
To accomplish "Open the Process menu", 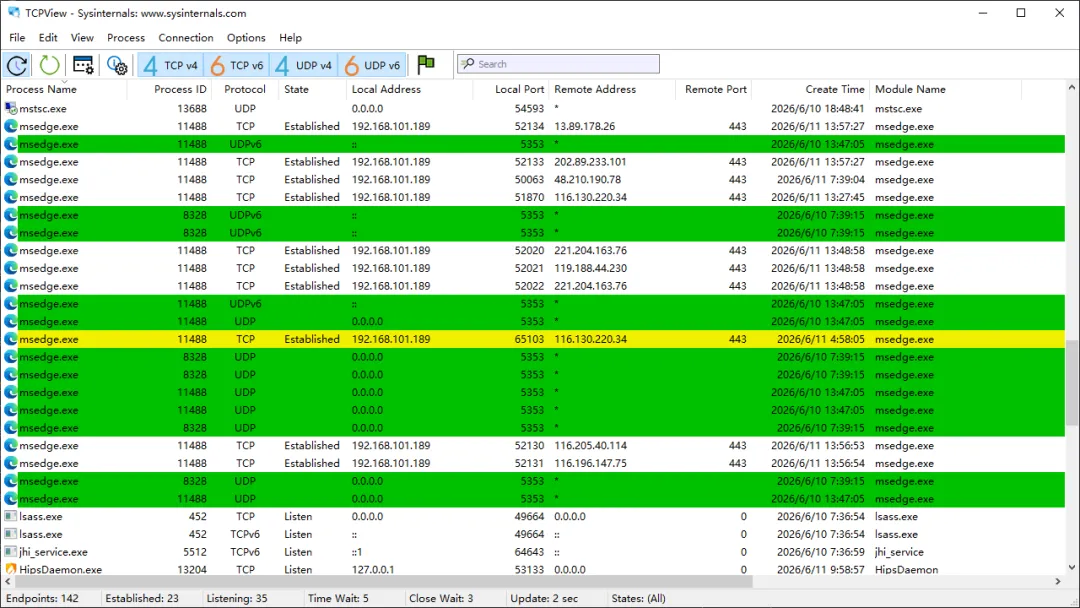I will 126,38.
